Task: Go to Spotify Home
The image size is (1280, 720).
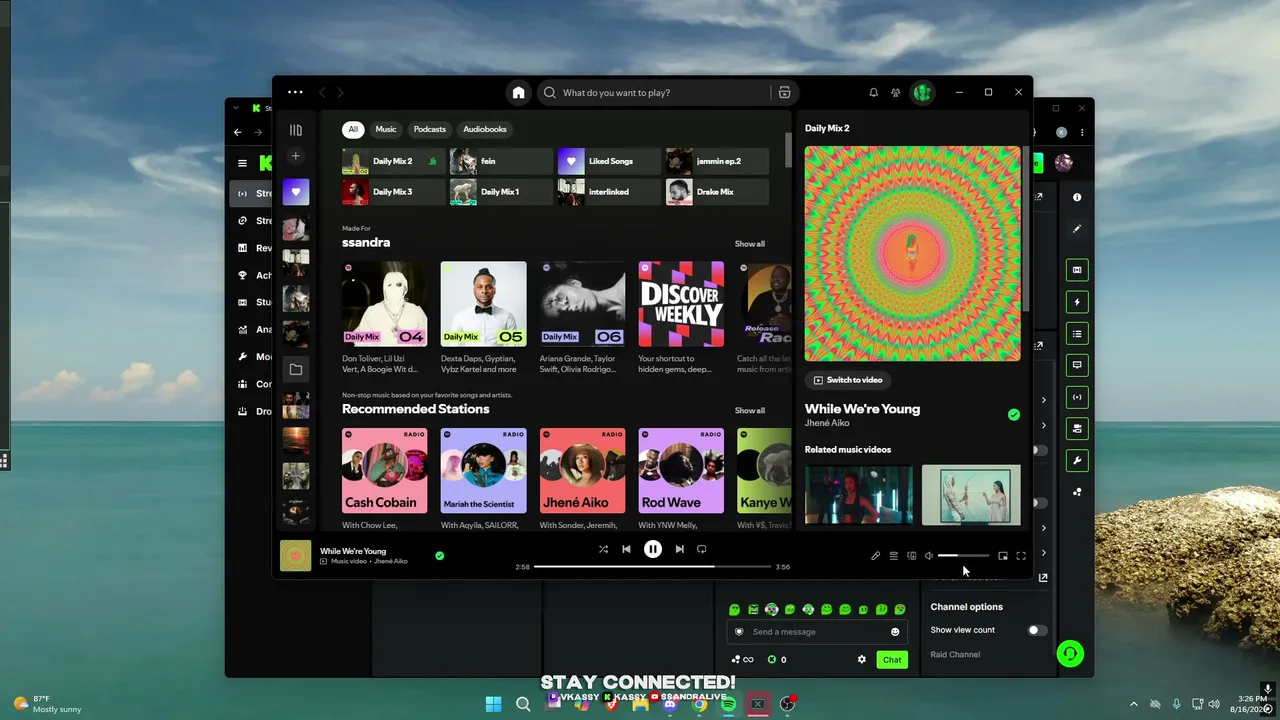Action: coord(518,93)
